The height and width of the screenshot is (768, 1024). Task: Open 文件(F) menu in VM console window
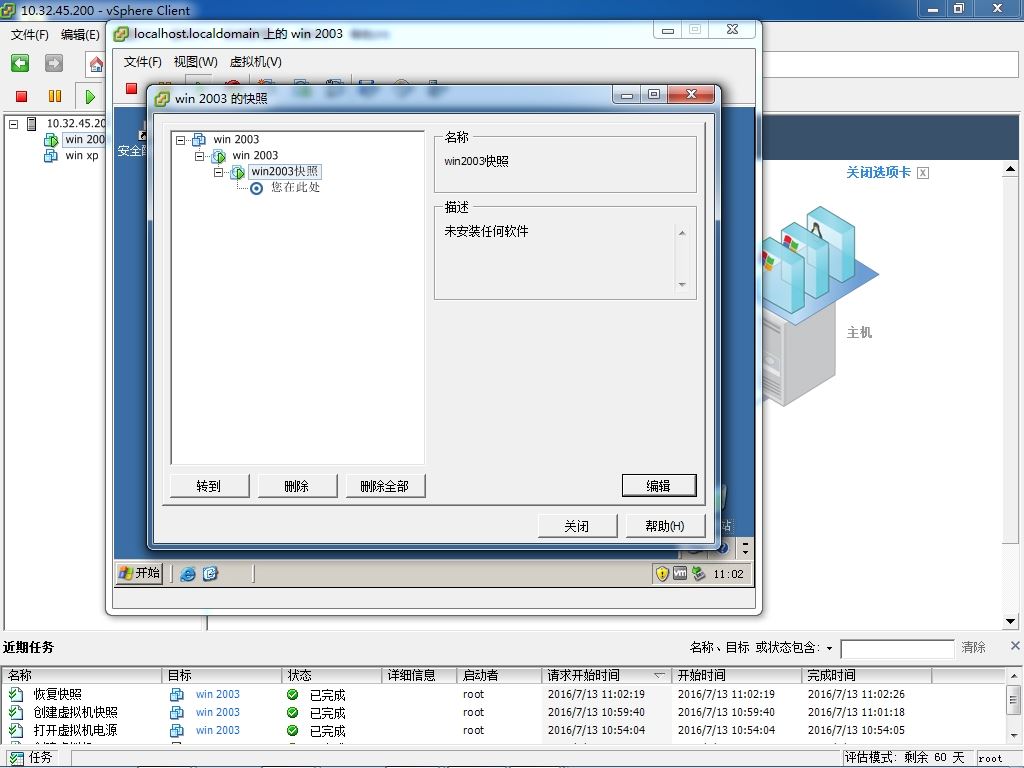pos(142,62)
